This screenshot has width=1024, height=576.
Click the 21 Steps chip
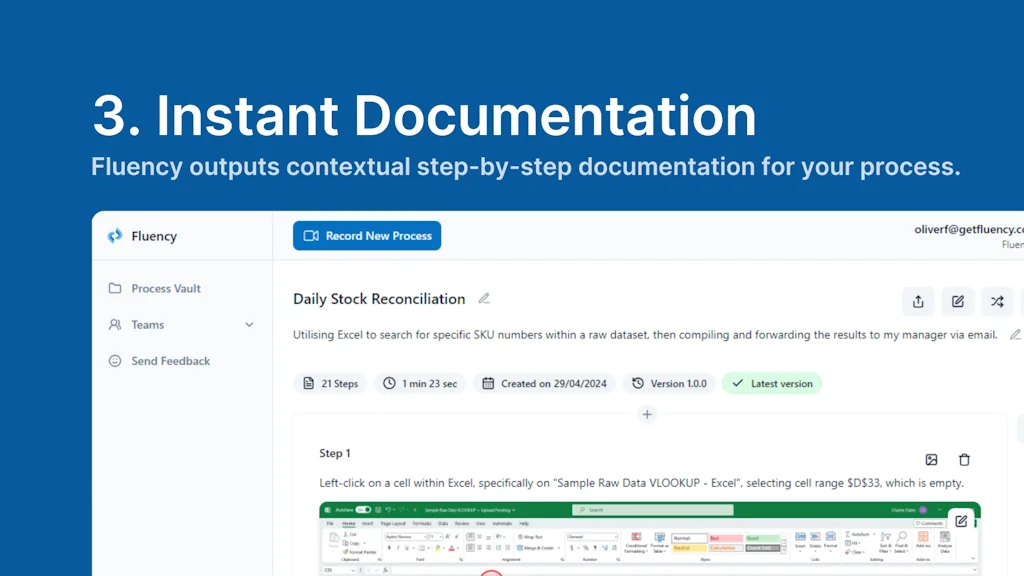coord(330,383)
